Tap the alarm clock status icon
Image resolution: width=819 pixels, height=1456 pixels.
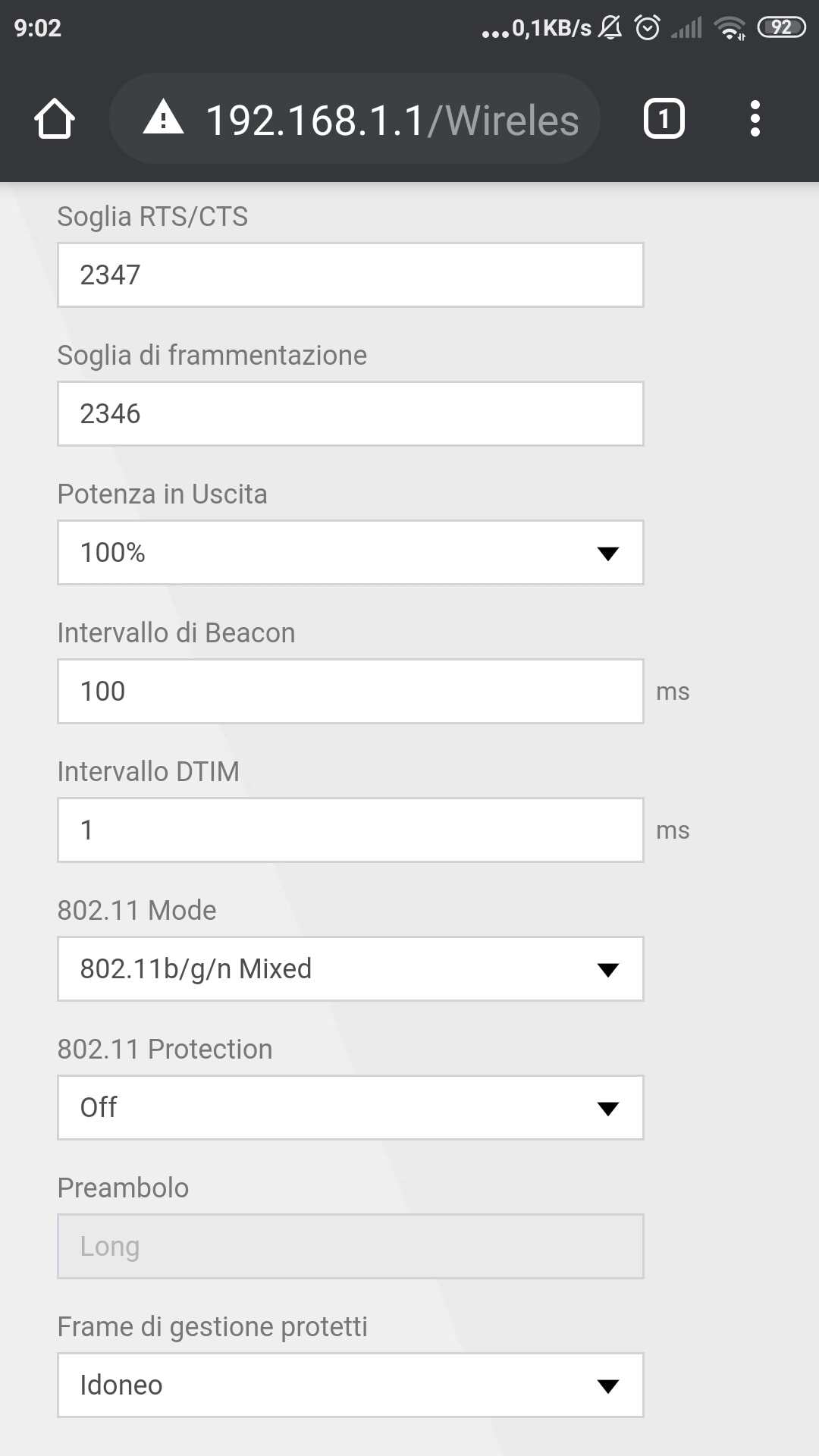coord(647,28)
